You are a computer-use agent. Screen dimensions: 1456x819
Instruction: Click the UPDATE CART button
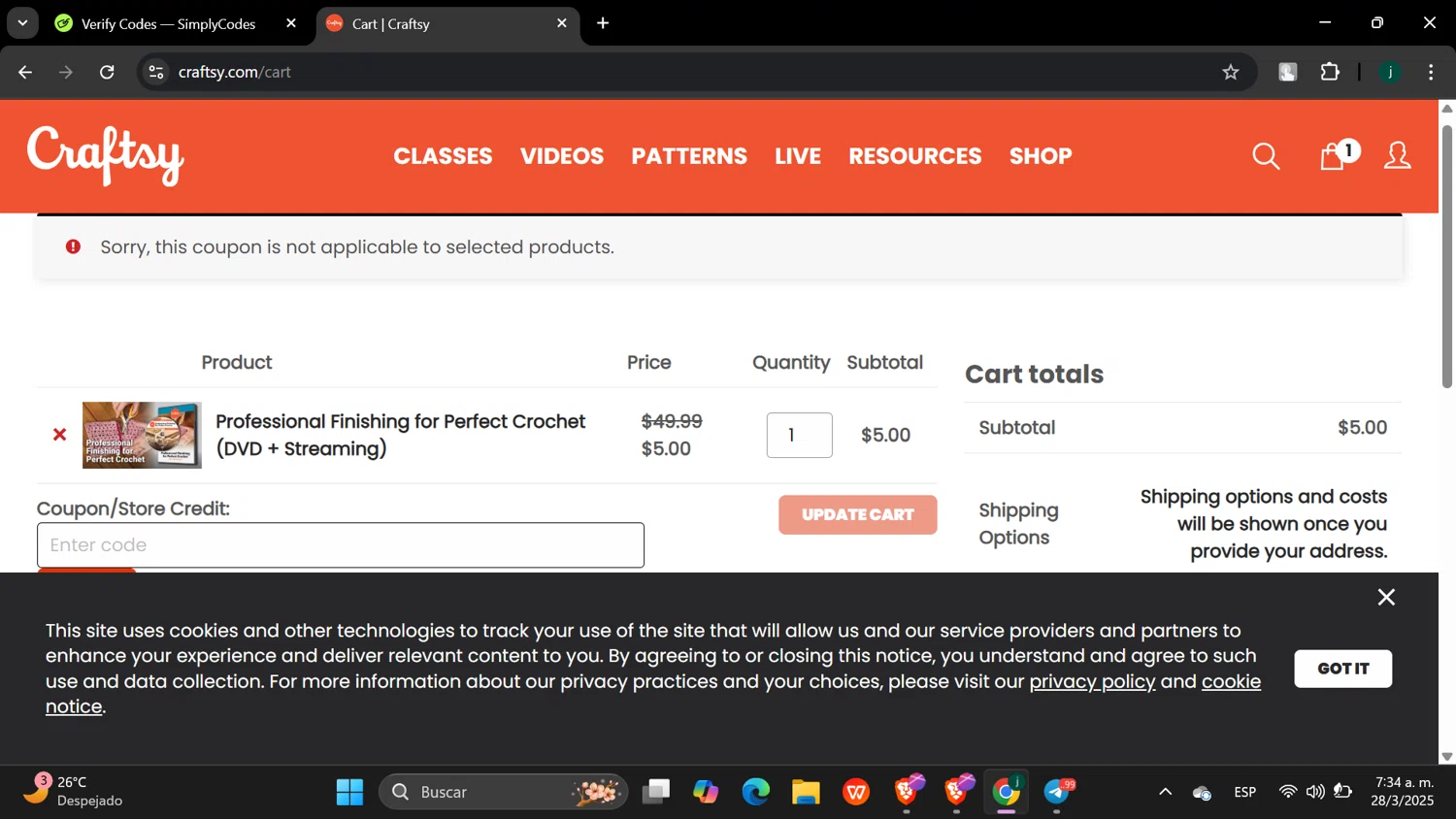tap(858, 514)
